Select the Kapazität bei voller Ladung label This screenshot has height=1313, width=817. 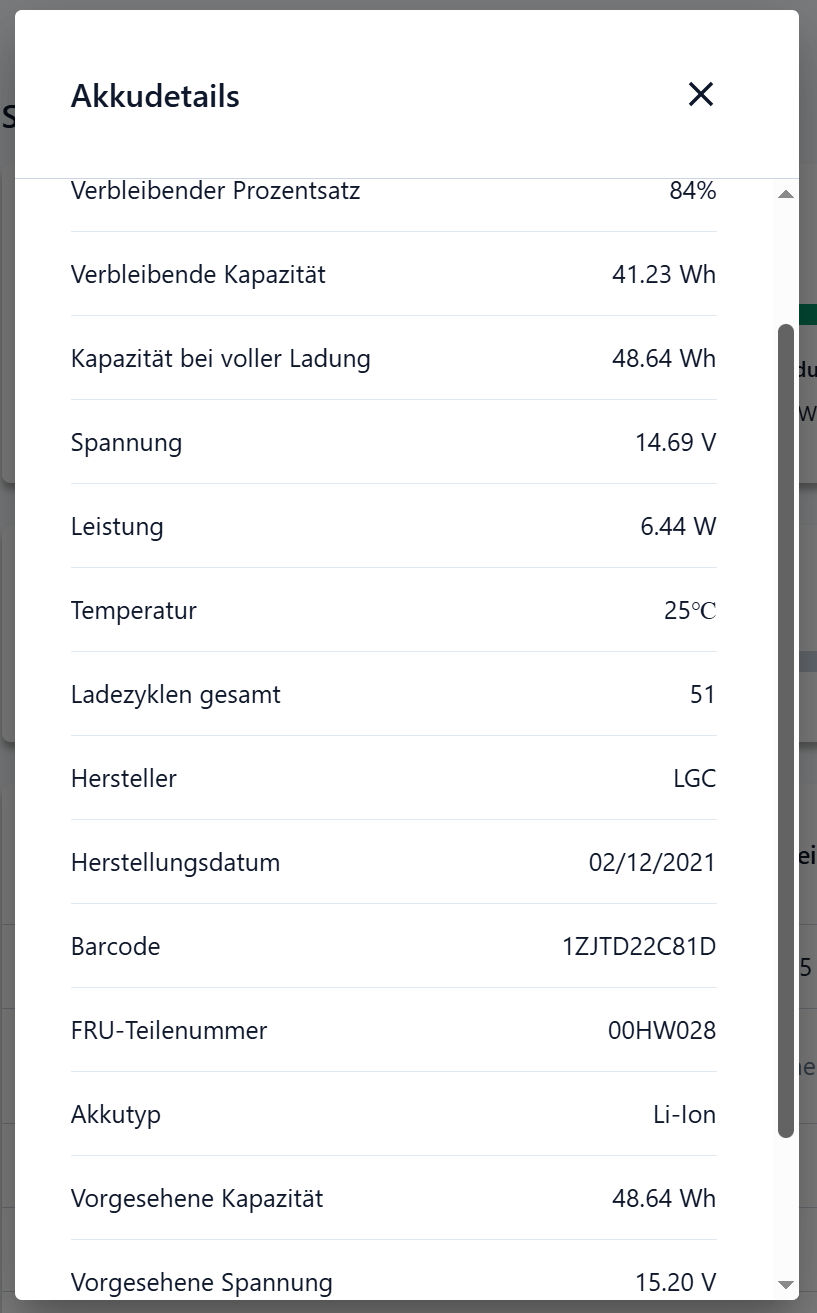coord(221,358)
